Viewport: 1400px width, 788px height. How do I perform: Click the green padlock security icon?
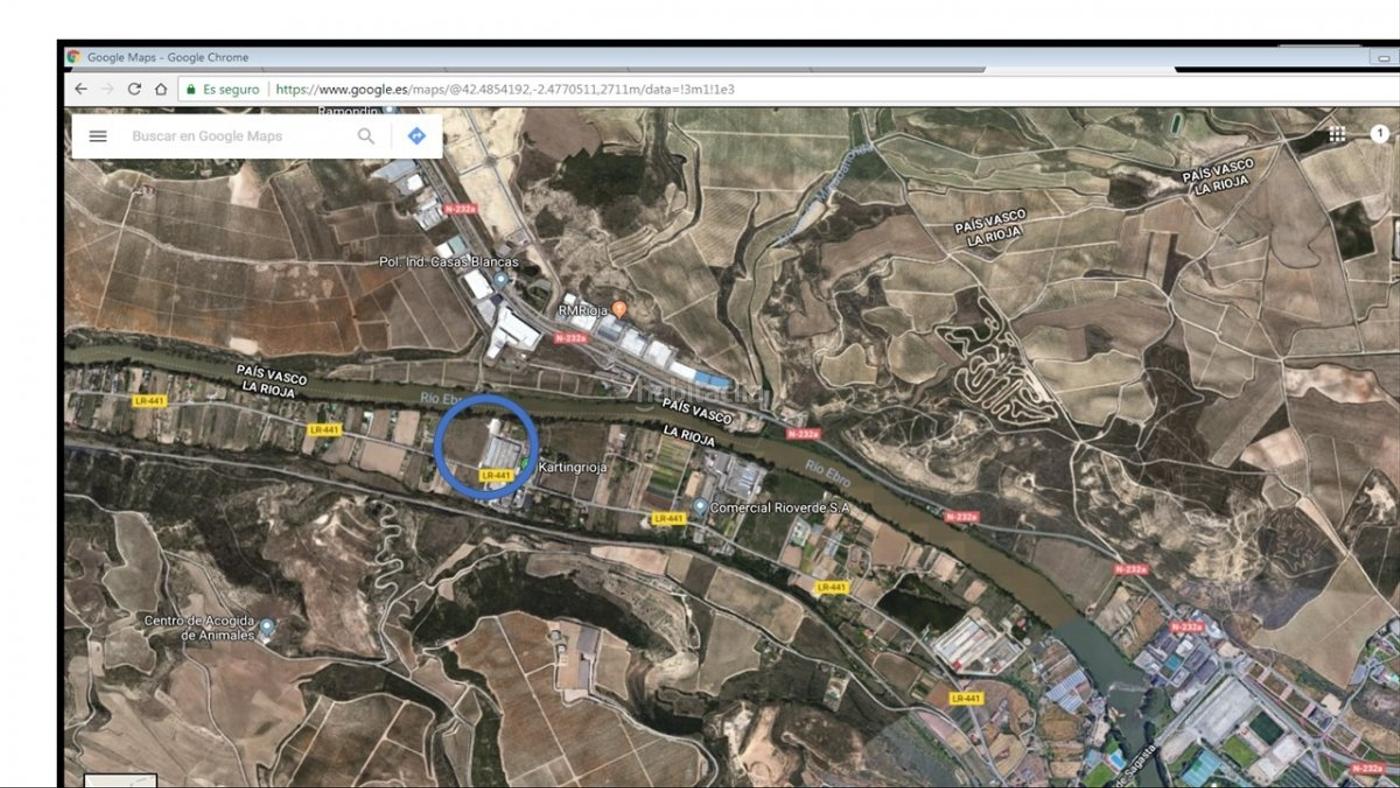coord(190,89)
